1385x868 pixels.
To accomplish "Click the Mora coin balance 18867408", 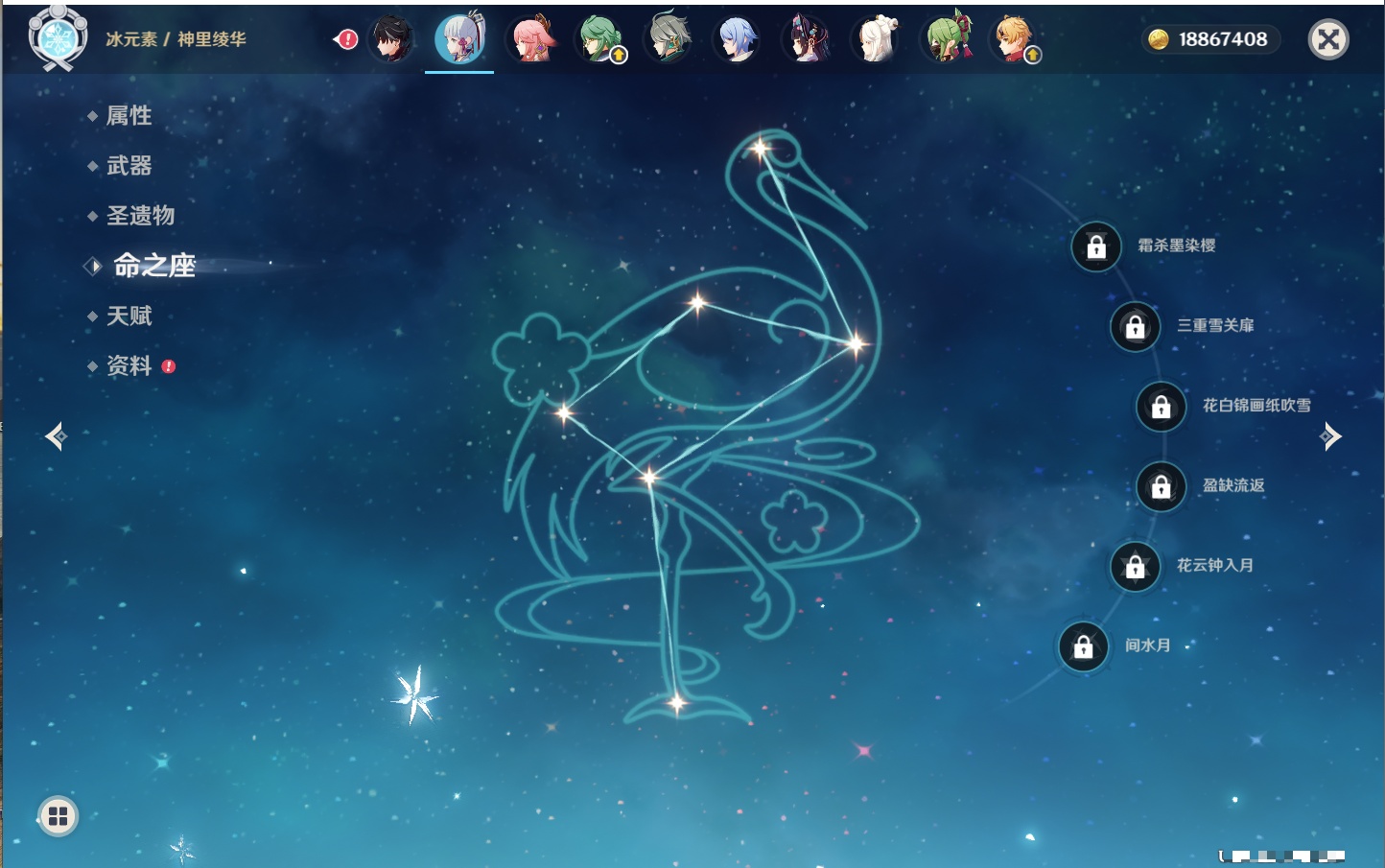I will (x=1210, y=39).
